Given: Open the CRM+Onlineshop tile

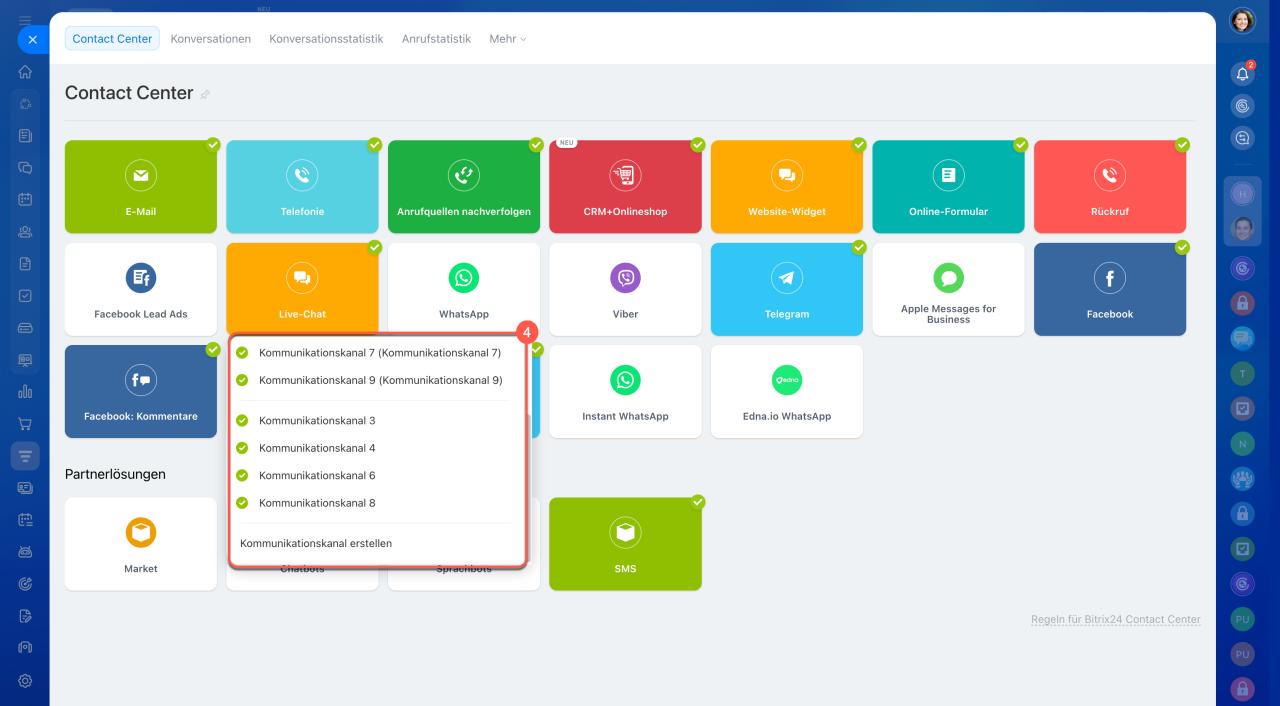Looking at the screenshot, I should click(x=625, y=187).
